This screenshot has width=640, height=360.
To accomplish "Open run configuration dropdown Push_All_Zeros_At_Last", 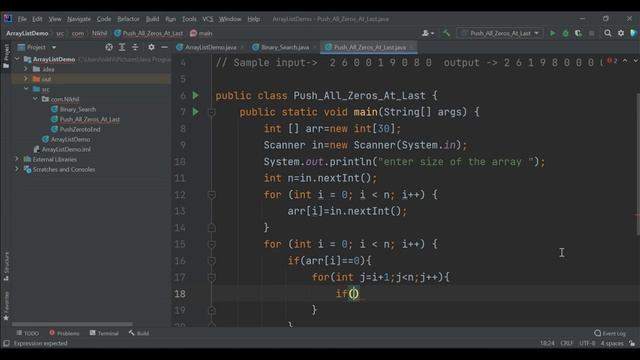I will [x=500, y=33].
